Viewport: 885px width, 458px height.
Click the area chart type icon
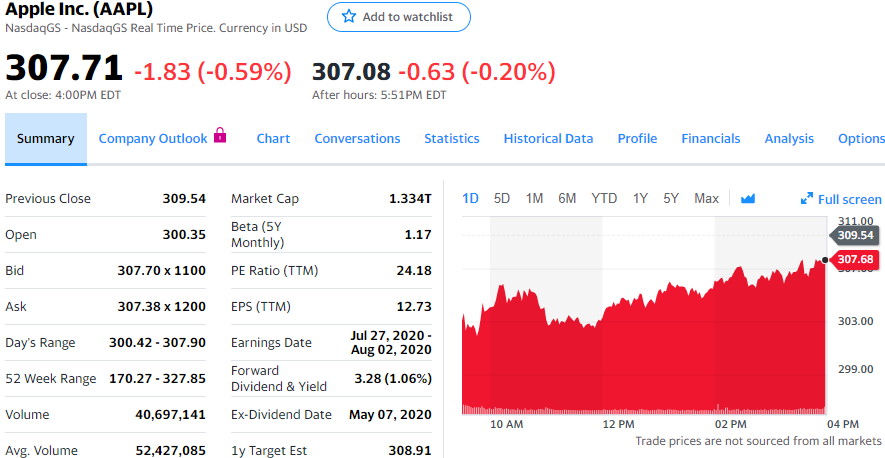(x=748, y=198)
